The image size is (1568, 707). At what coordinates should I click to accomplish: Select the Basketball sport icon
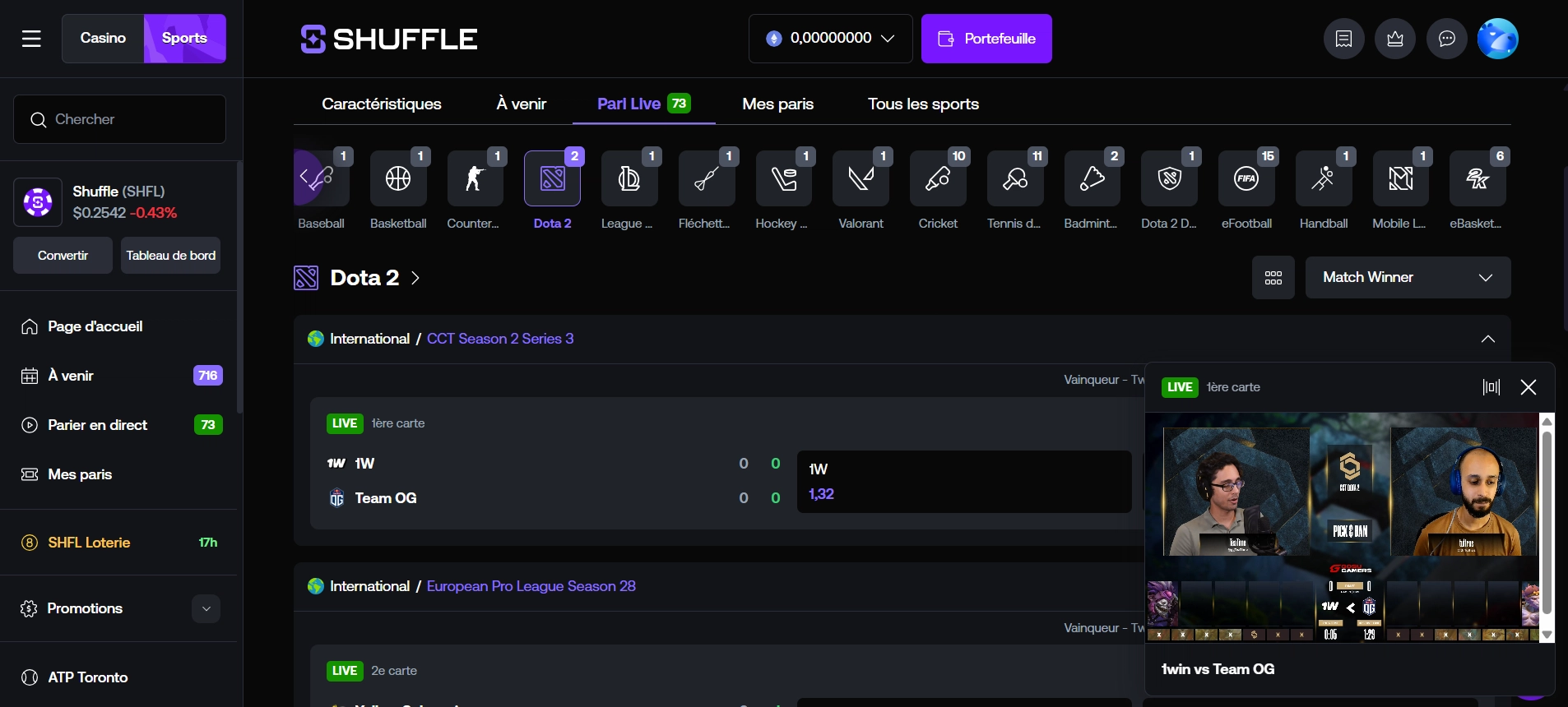click(x=398, y=178)
